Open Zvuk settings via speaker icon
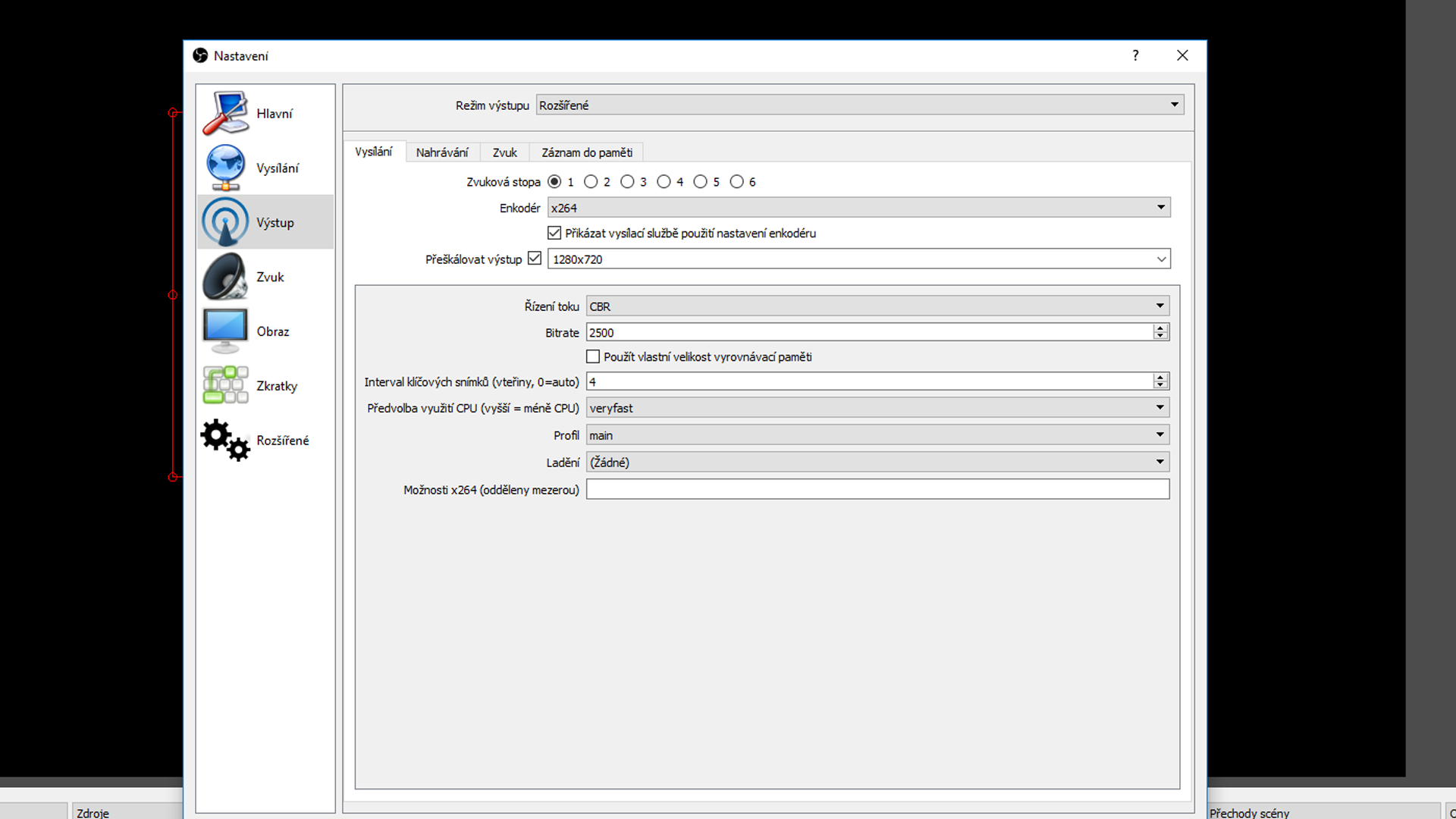This screenshot has height=819, width=1456. 225,277
